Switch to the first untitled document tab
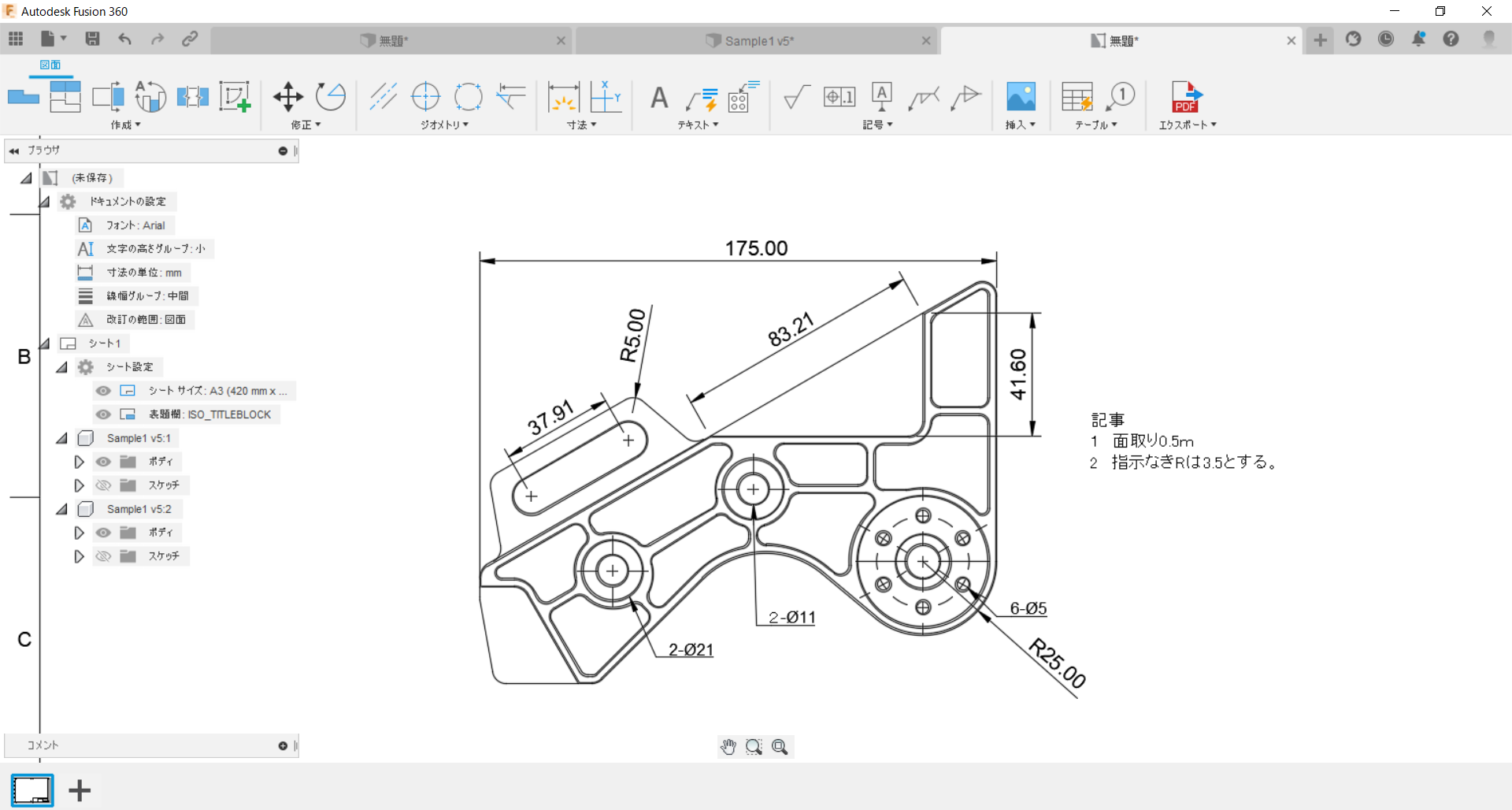Screen dimensions: 1512x810 coord(391,41)
